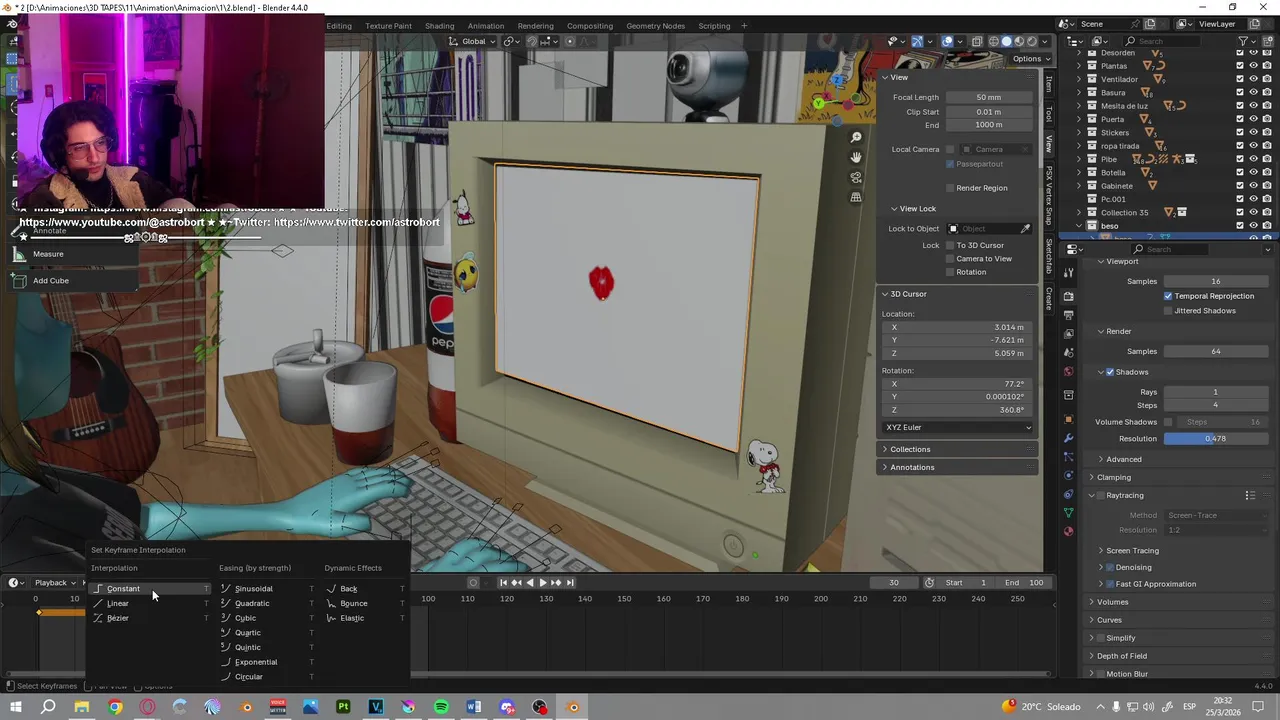
Task: Open the Output properties tab icon
Action: pos(1069,315)
